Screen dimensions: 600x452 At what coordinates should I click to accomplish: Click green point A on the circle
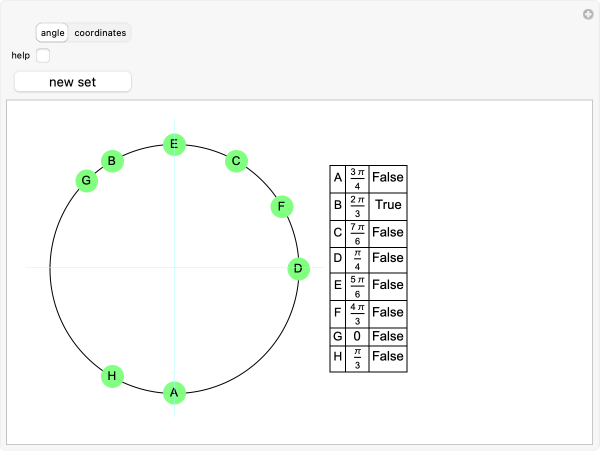[x=174, y=392]
